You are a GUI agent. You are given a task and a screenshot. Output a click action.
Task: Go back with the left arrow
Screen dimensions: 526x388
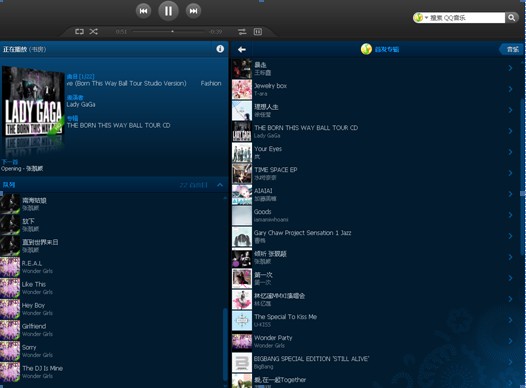(242, 50)
